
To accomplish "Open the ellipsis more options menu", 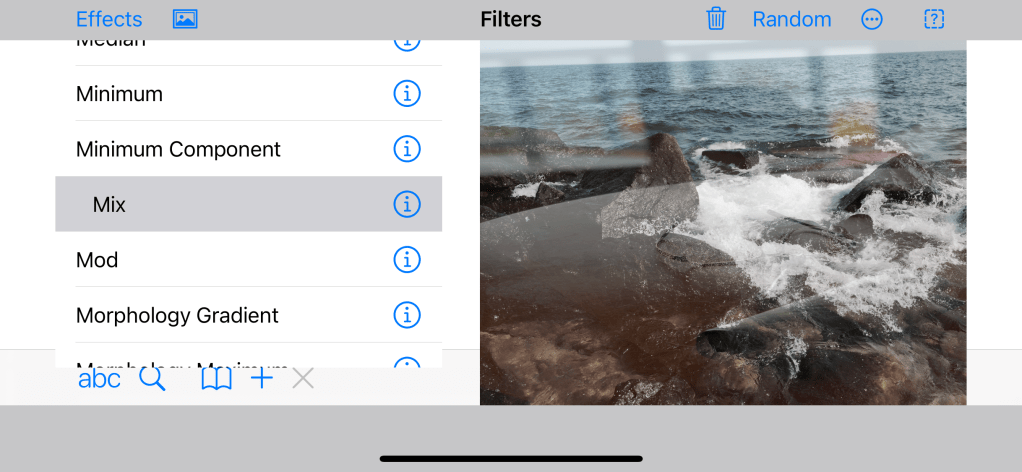I will 872,19.
